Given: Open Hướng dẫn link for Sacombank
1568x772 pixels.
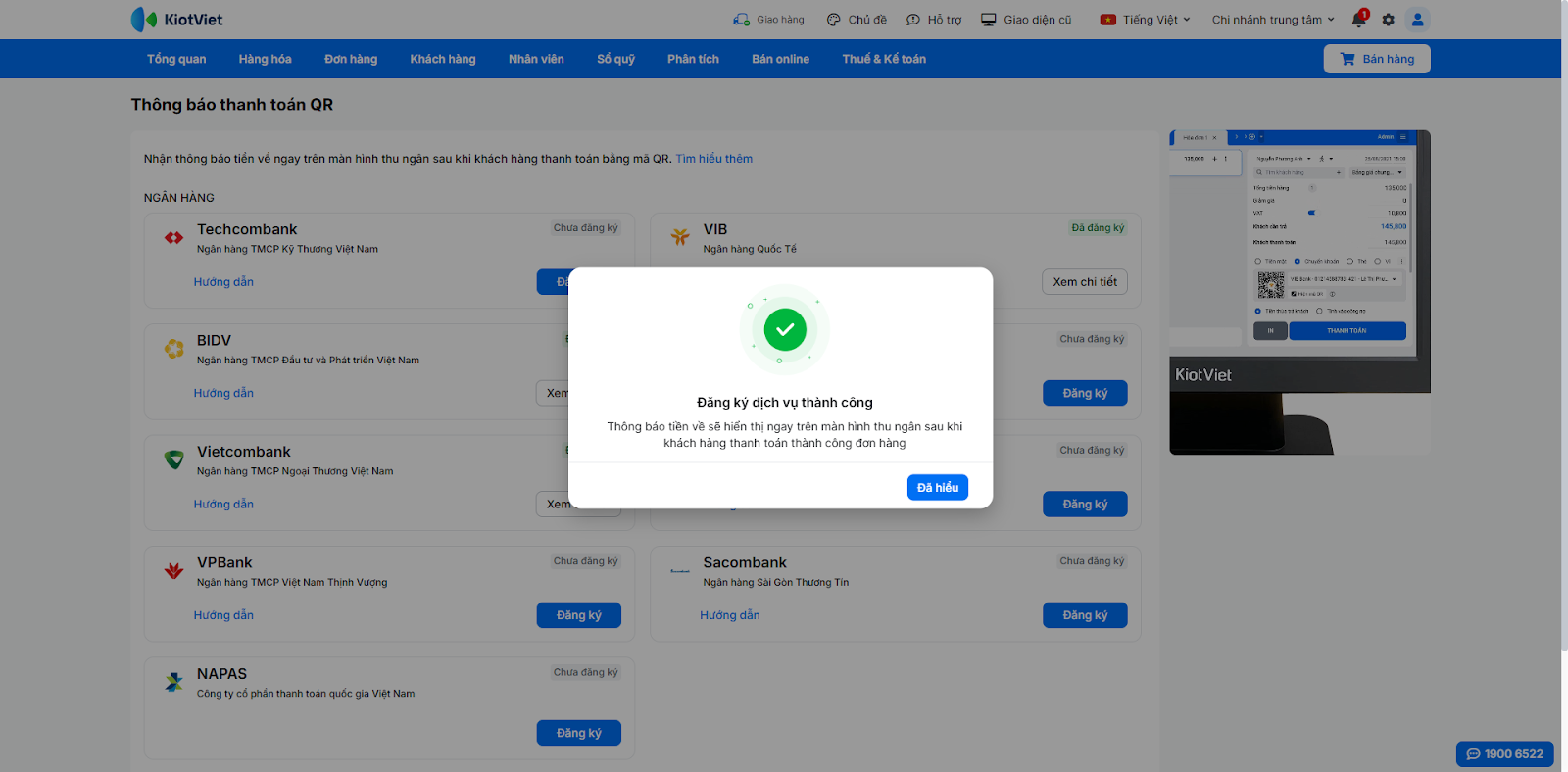Looking at the screenshot, I should (730, 615).
